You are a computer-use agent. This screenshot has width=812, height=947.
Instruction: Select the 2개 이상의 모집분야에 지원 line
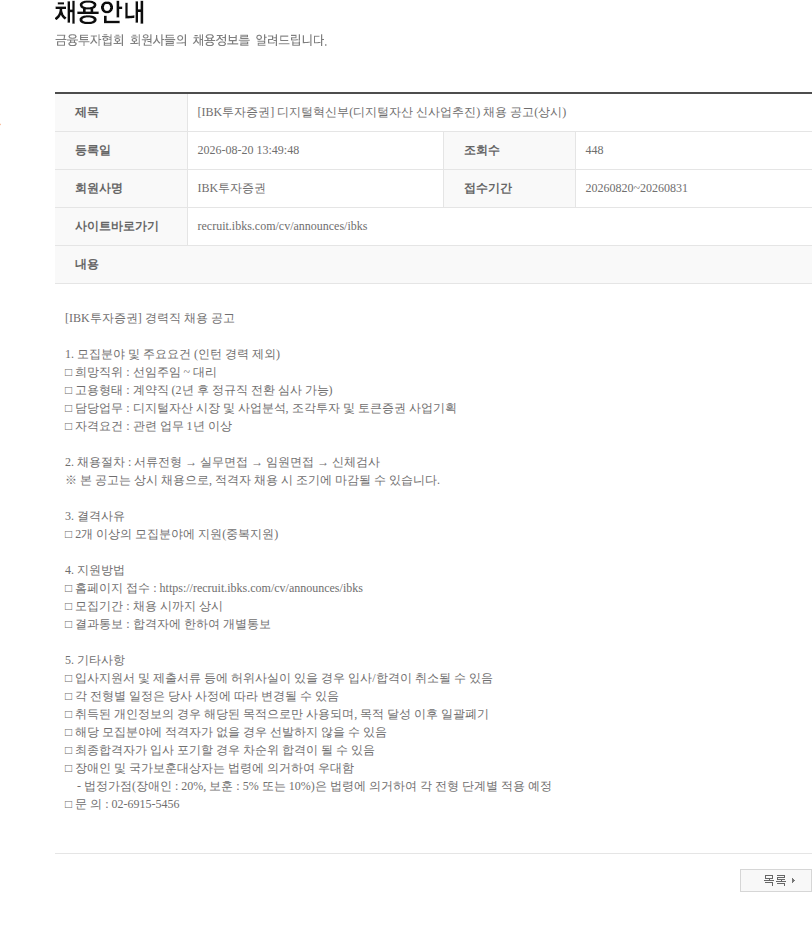pyautogui.click(x=172, y=534)
